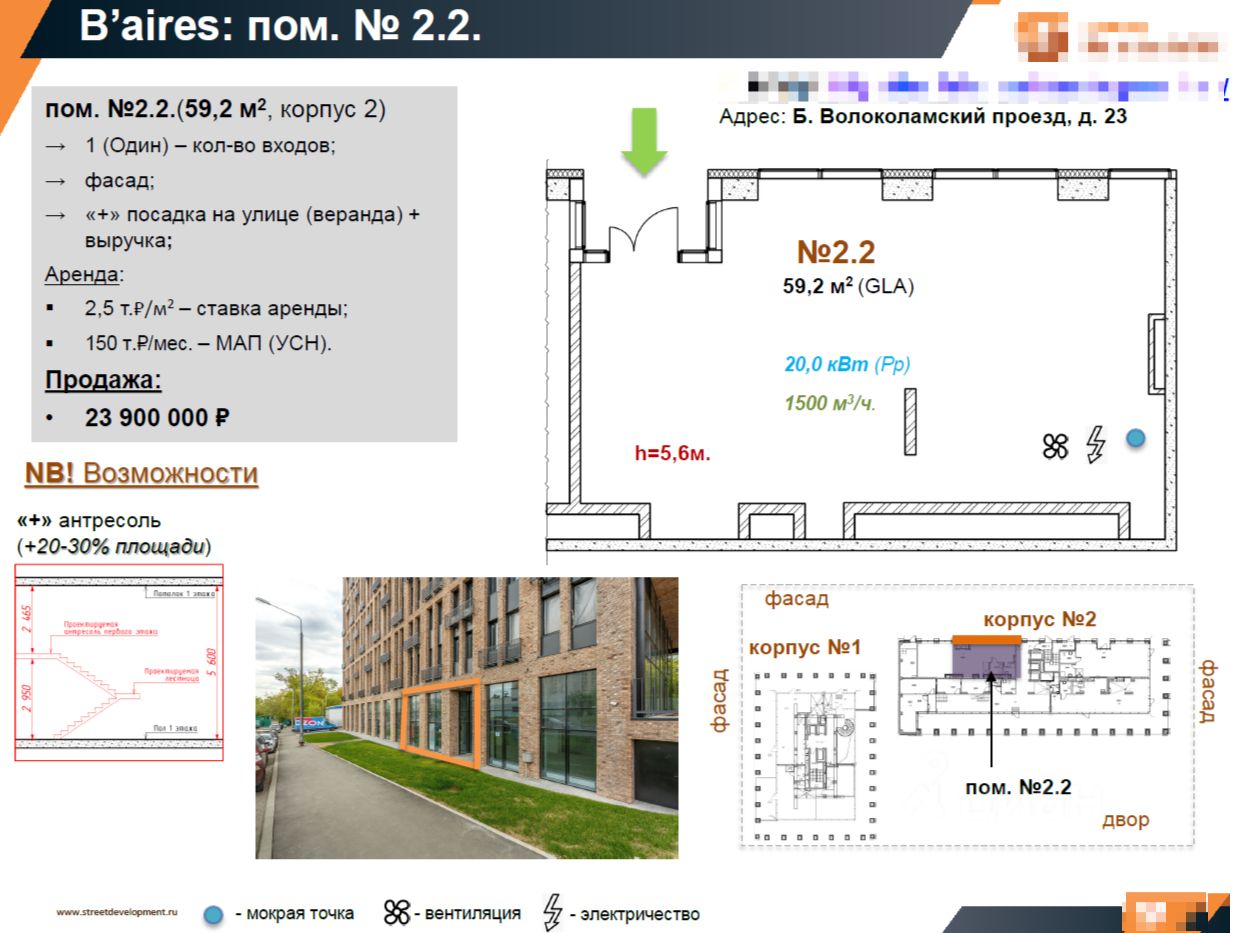Click the 'корпус №2' label
This screenshot has height=933, width=1251.
[x=1040, y=619]
